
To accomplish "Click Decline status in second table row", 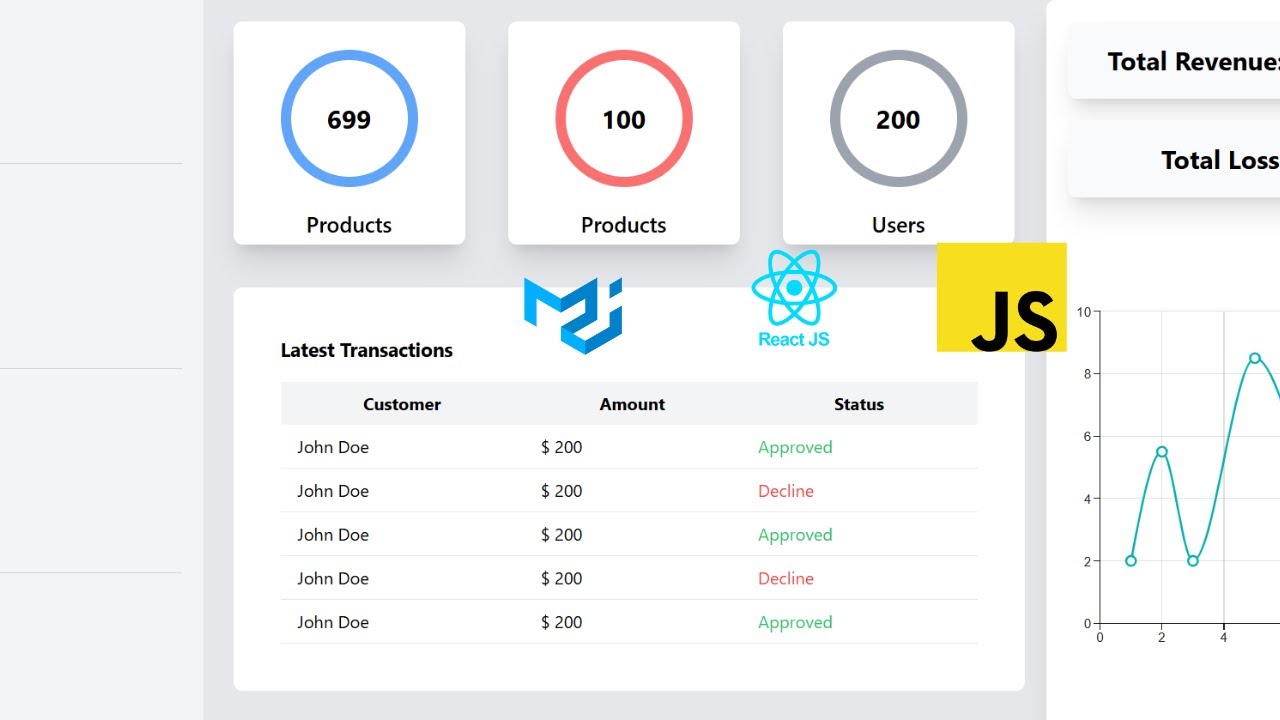I will tap(786, 491).
